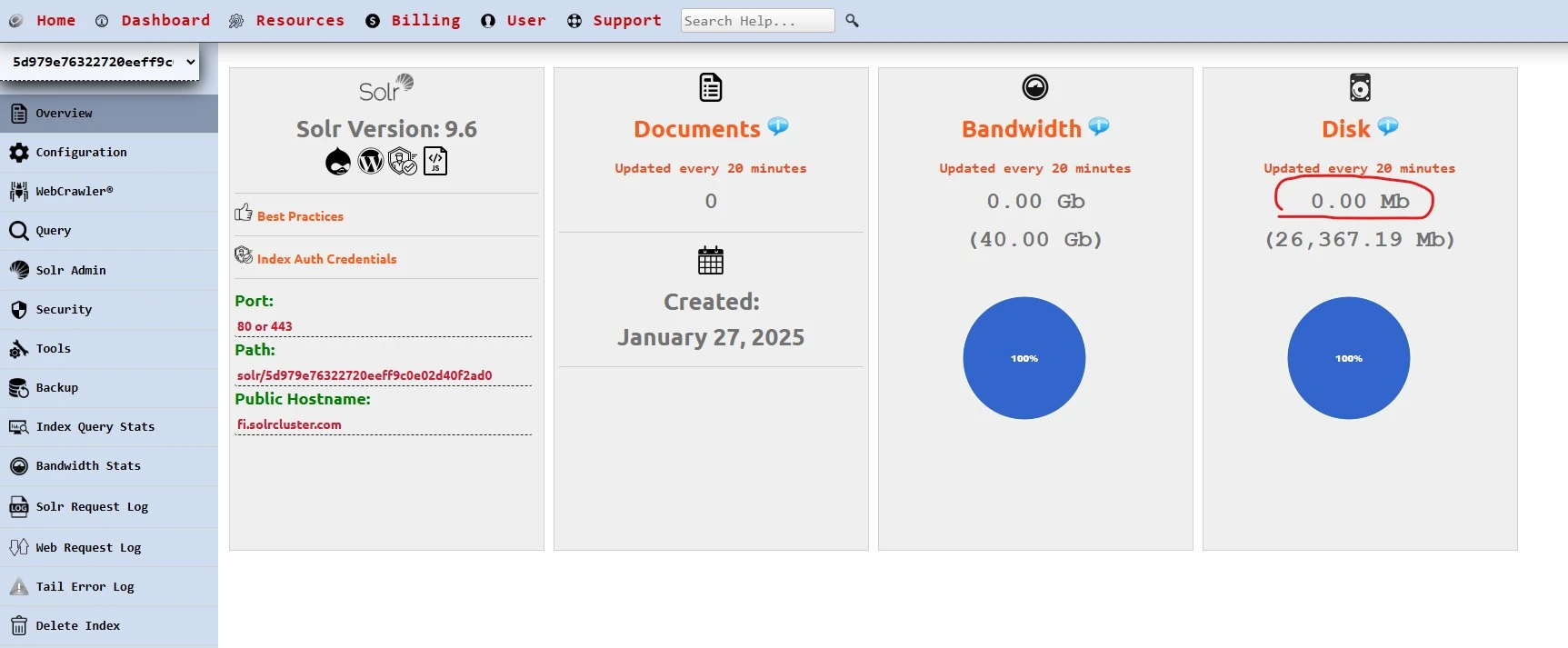The image size is (1568, 648).
Task: Click the Drupal icon under Solr Version
Action: (338, 162)
